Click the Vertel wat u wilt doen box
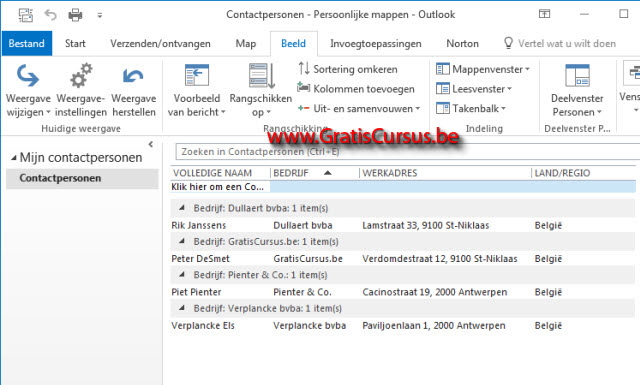This screenshot has height=385, width=640. coord(567,43)
